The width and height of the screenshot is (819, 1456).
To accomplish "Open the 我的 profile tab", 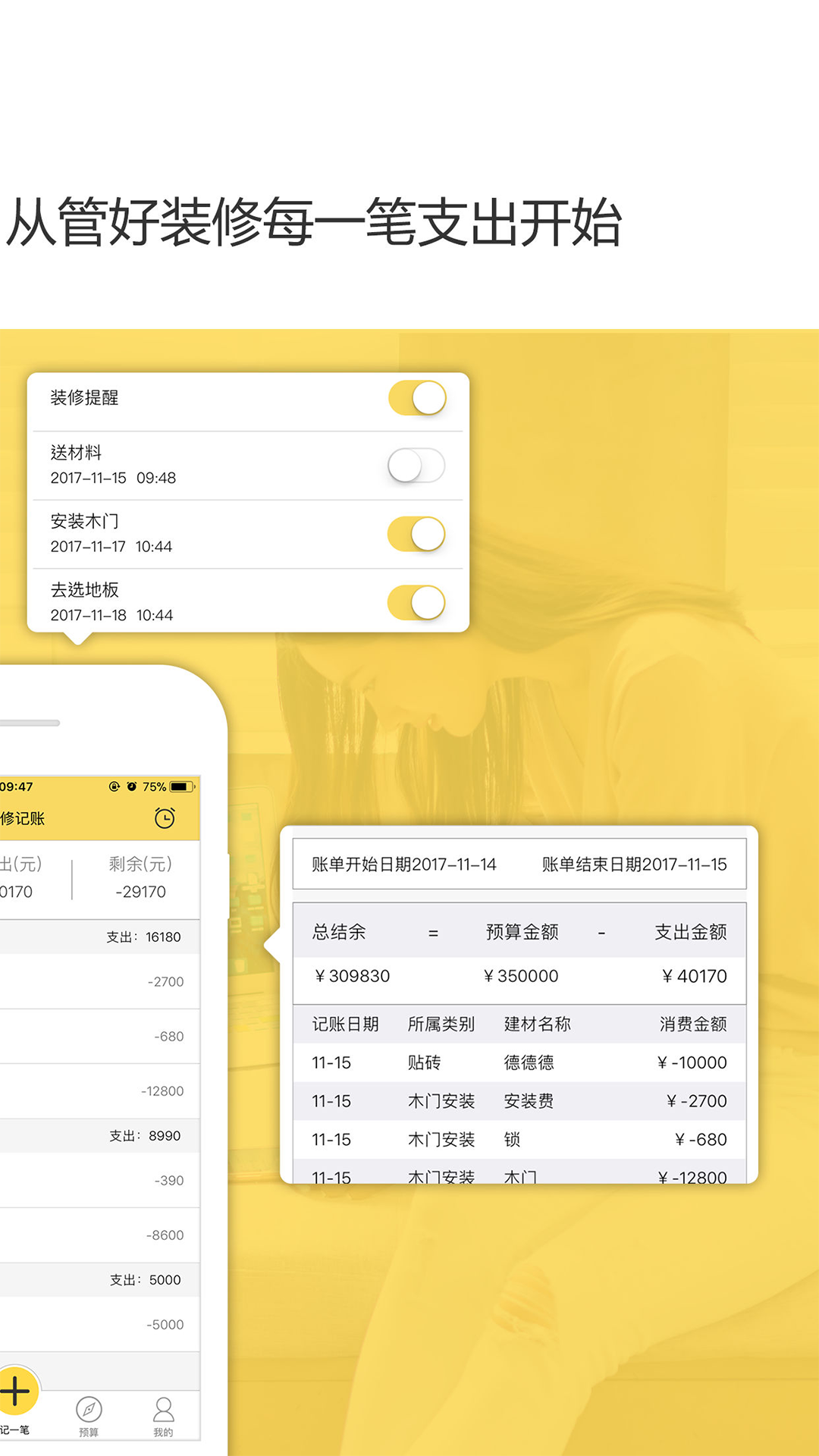I will 163,1415.
